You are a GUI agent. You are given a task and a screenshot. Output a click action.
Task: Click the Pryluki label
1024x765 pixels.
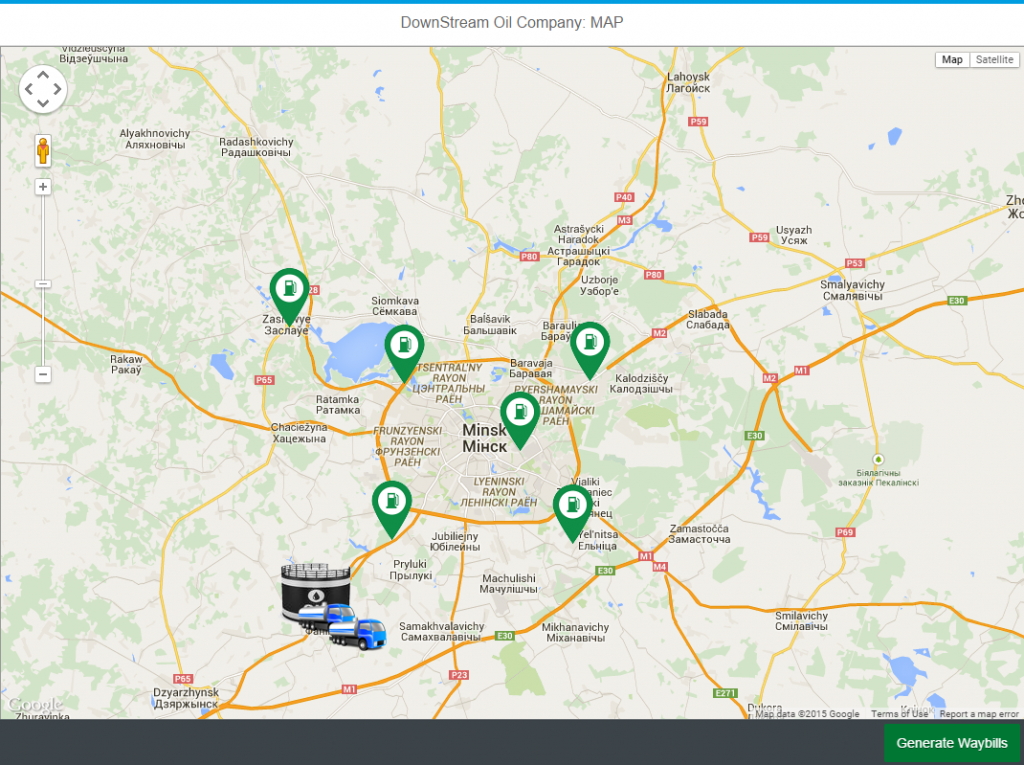(410, 570)
